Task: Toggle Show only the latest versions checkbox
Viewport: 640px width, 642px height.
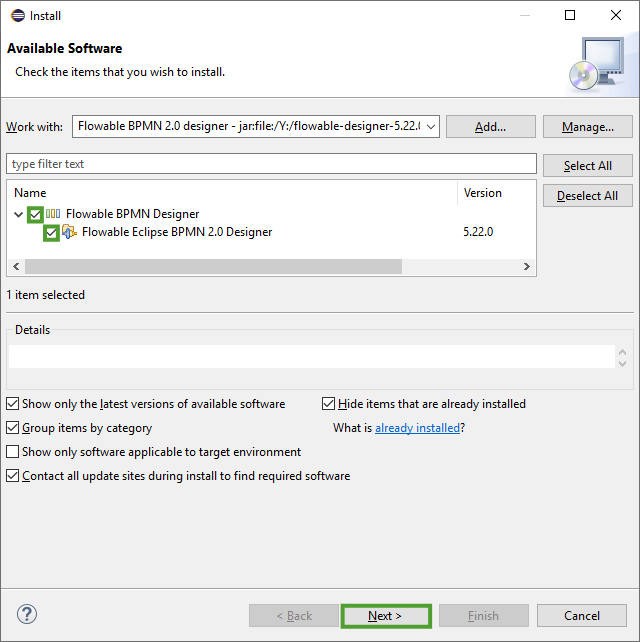Action: click(x=13, y=404)
